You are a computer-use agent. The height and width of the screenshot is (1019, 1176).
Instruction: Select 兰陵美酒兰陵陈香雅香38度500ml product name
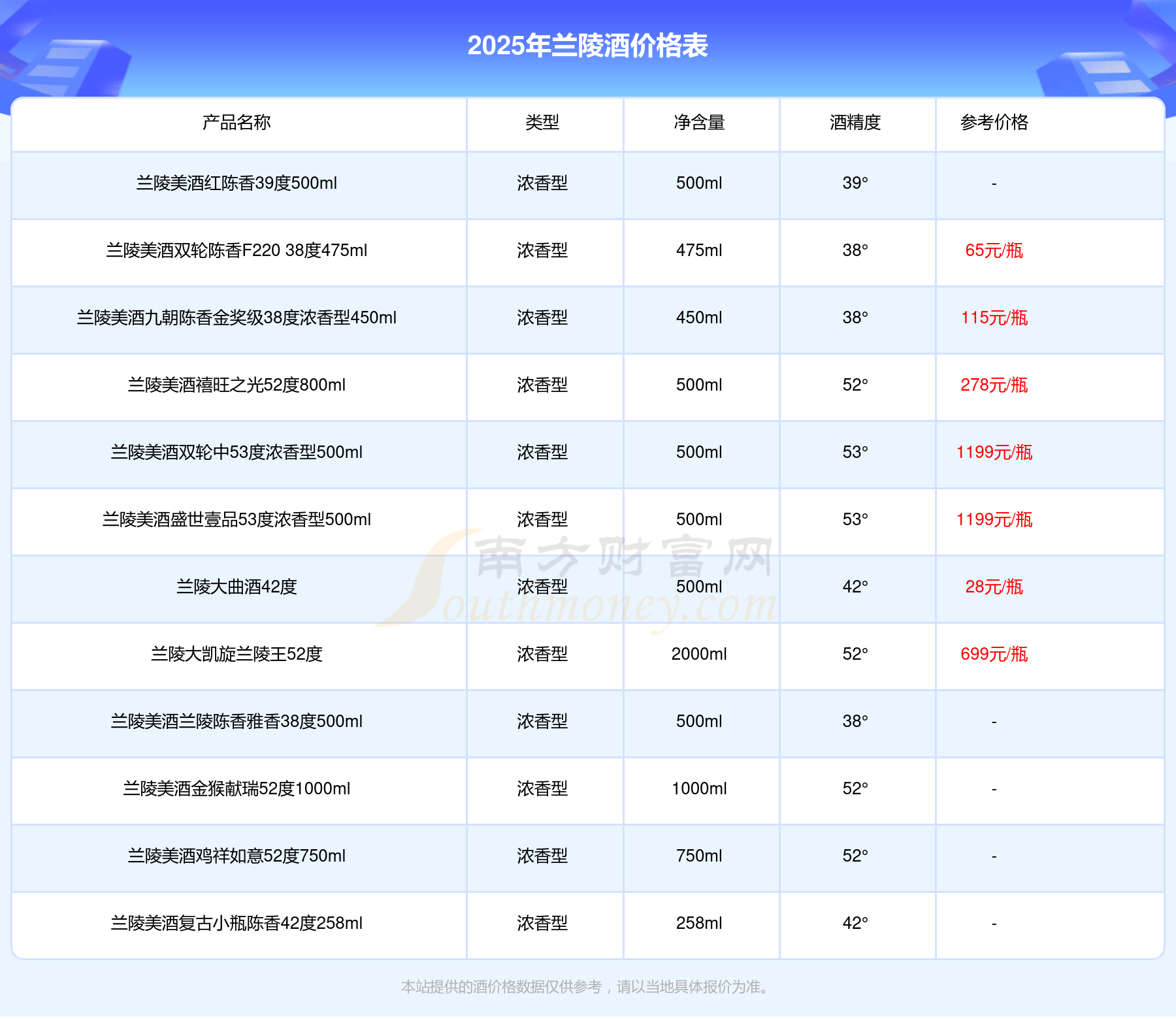[x=237, y=721]
